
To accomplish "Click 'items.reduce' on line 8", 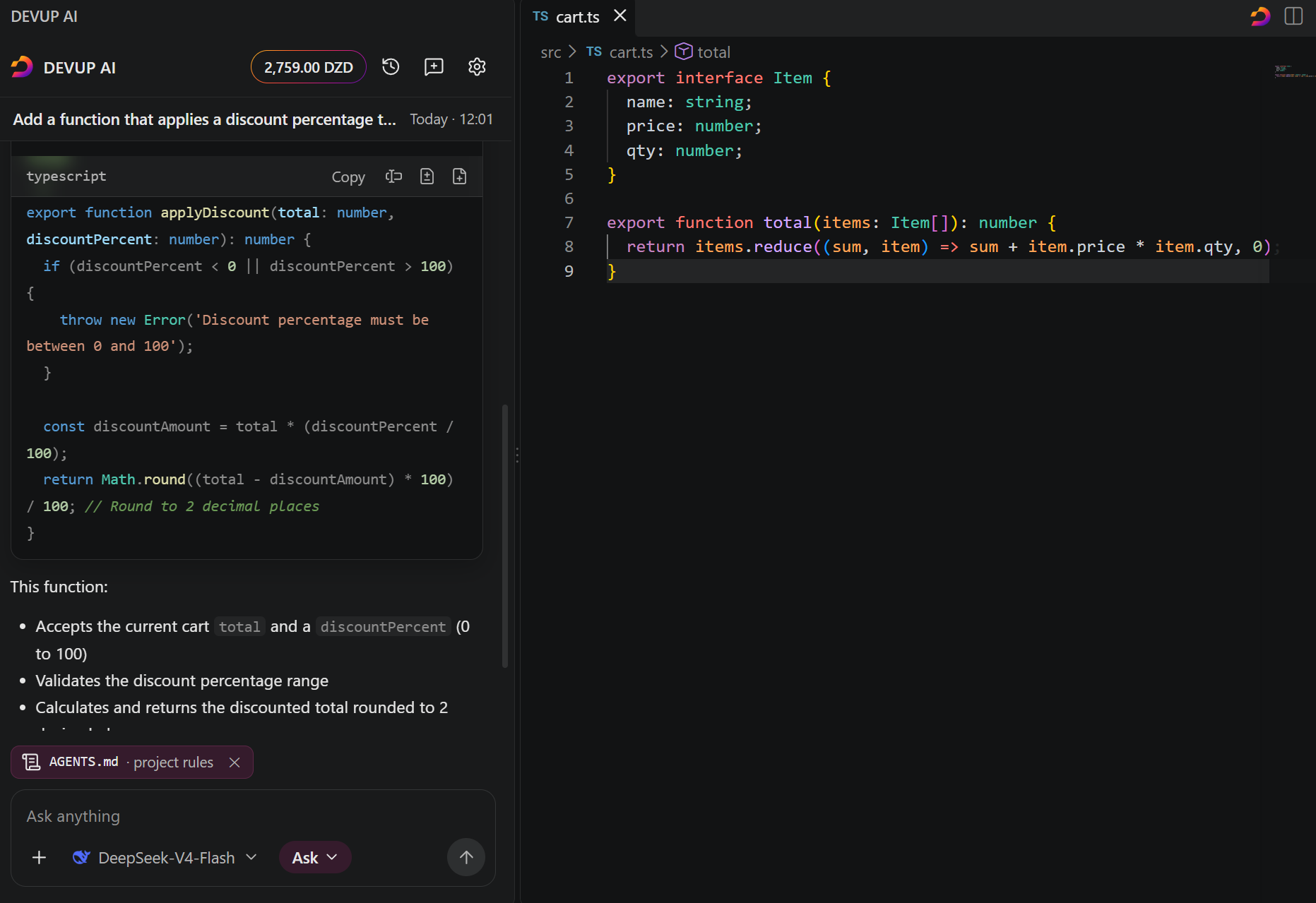I will click(x=754, y=247).
